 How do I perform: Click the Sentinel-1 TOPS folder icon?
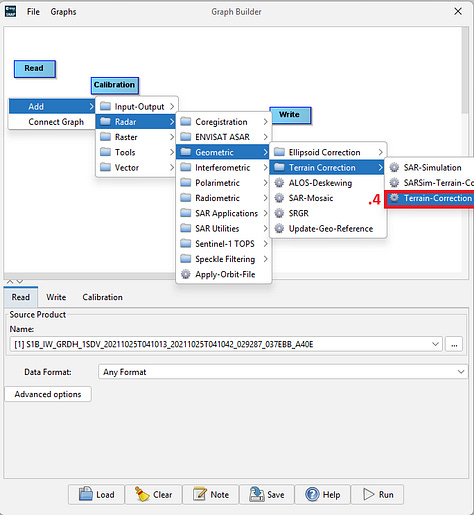click(186, 244)
